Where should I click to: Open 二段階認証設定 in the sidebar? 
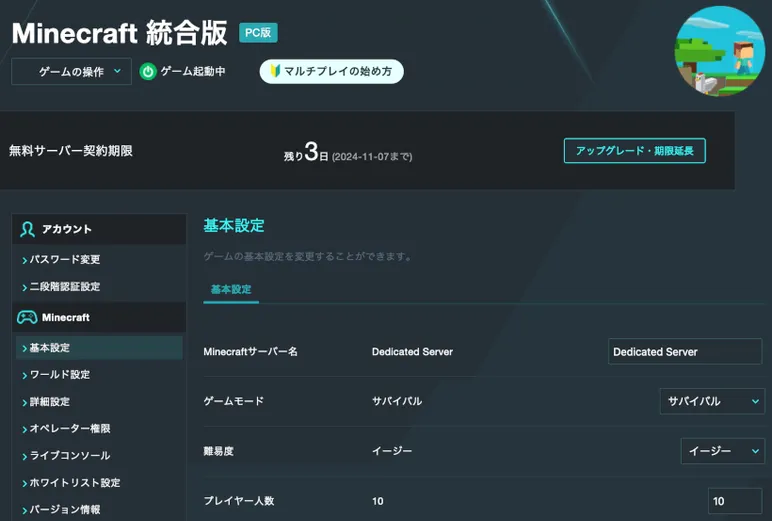tap(64, 287)
